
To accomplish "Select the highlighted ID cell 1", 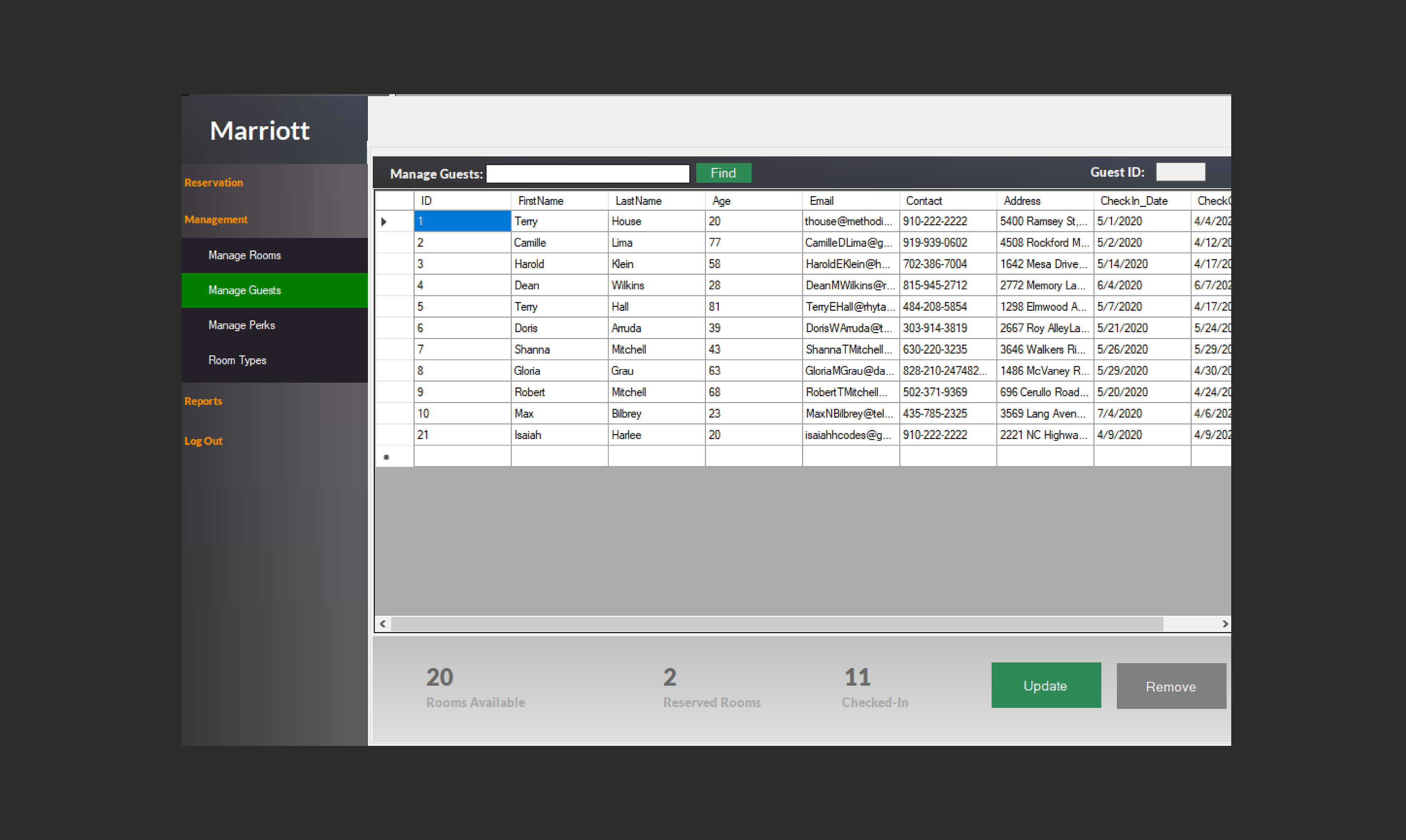I will (462, 221).
